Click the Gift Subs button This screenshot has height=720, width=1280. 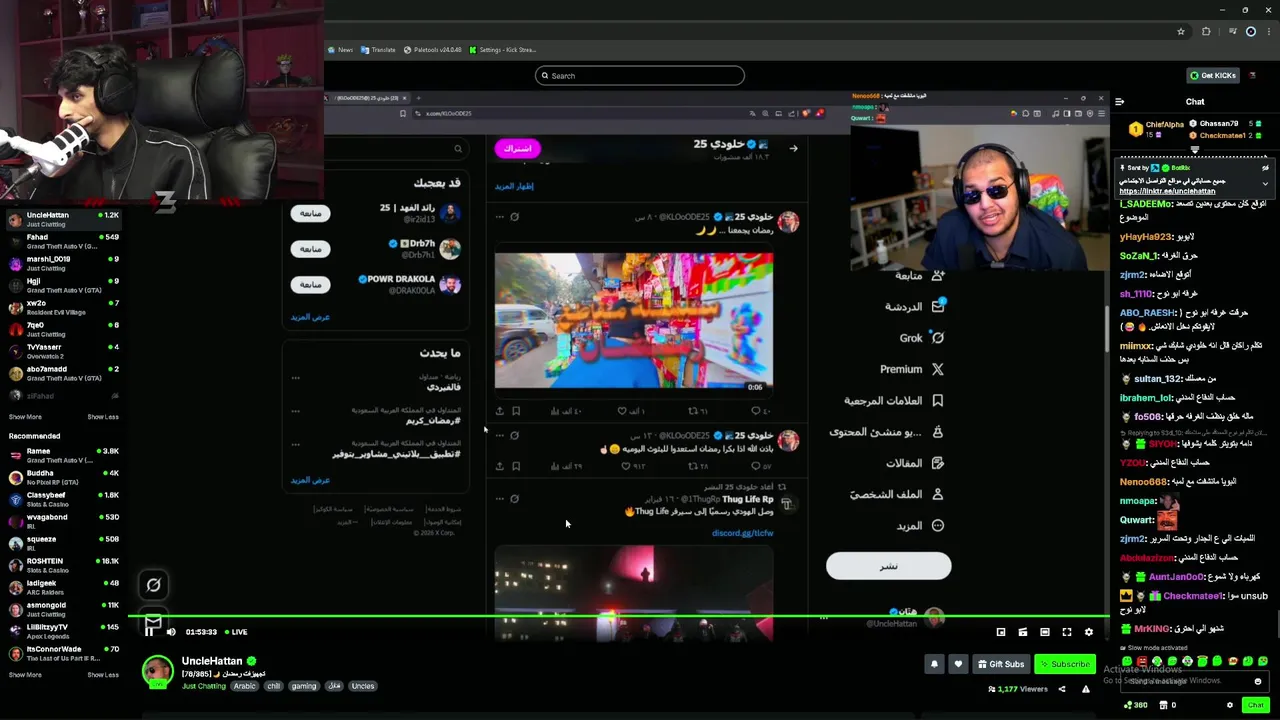click(x=1001, y=664)
